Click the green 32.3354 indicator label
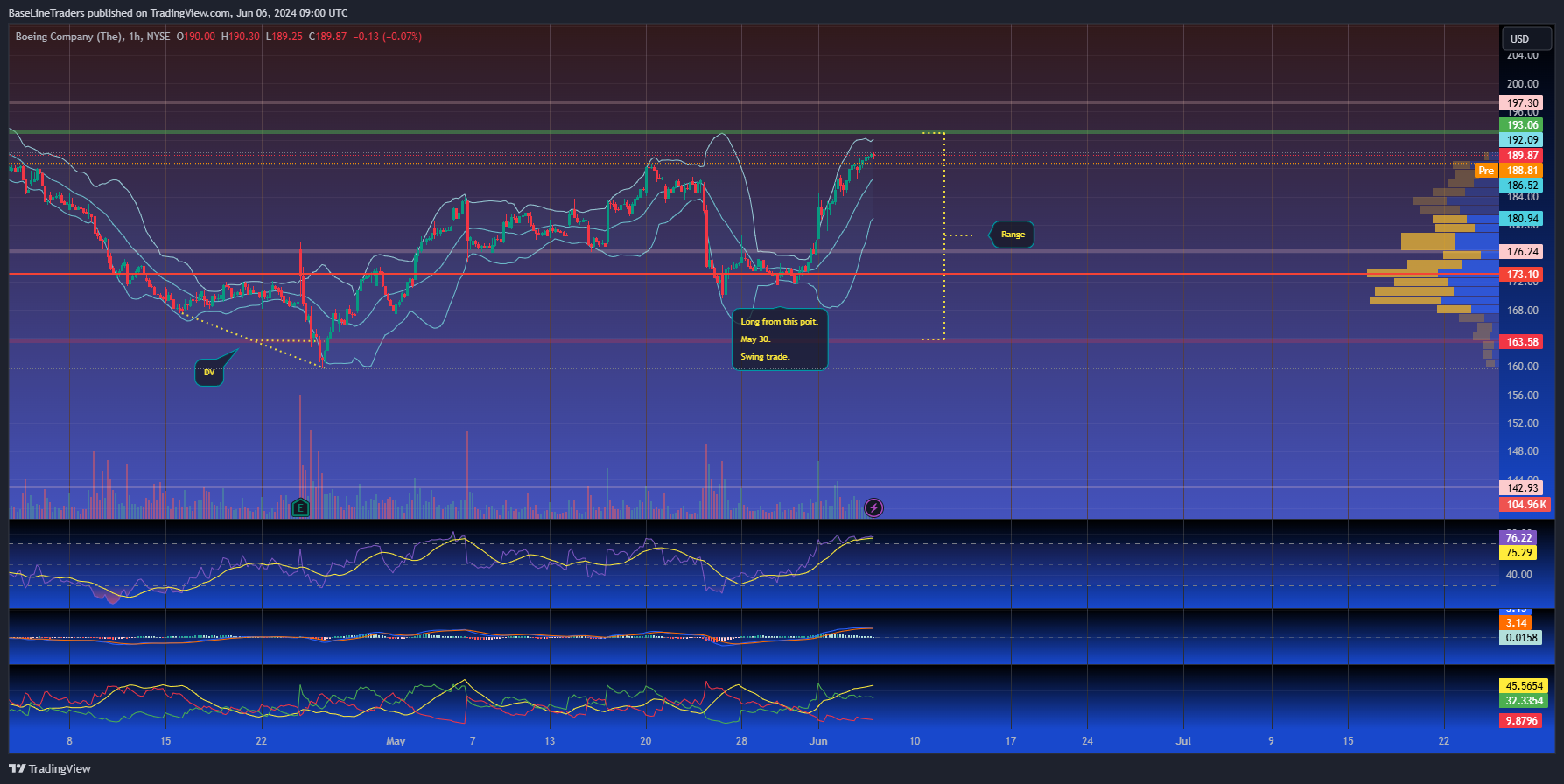1564x784 pixels. (1524, 701)
